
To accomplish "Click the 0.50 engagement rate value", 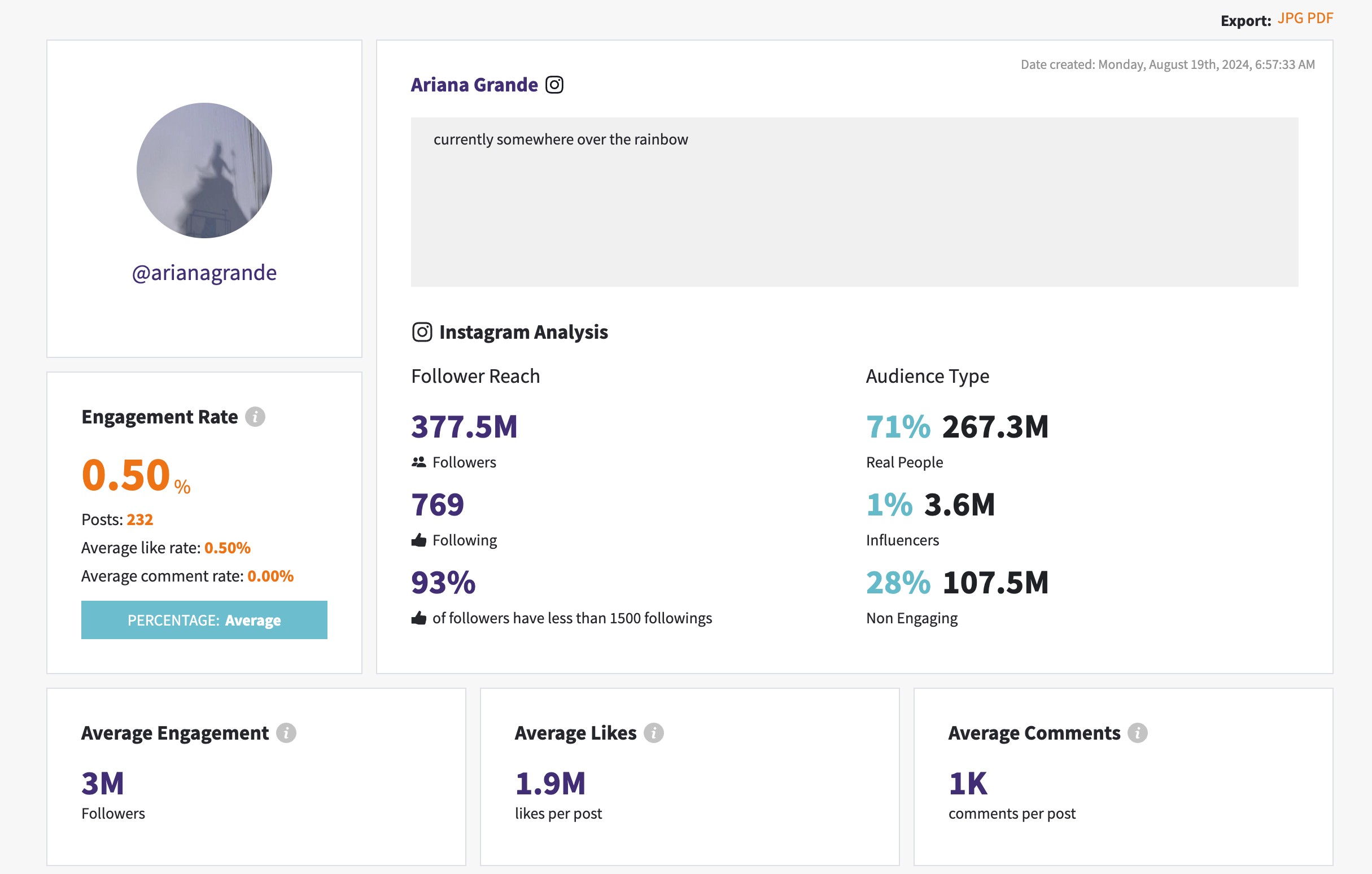I will coord(126,475).
